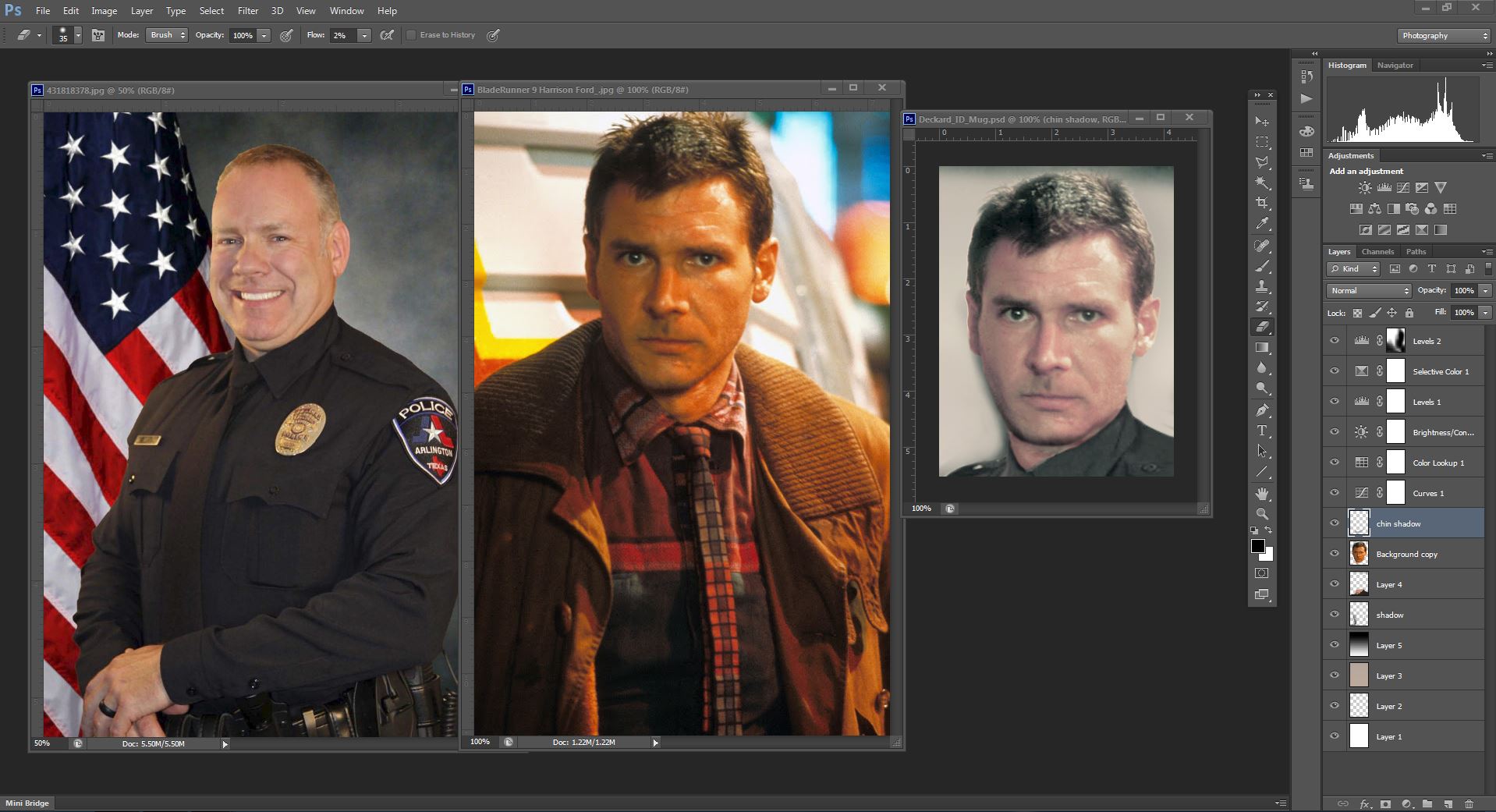The width and height of the screenshot is (1496, 812).
Task: Open the History panel icon
Action: pyautogui.click(x=1307, y=76)
